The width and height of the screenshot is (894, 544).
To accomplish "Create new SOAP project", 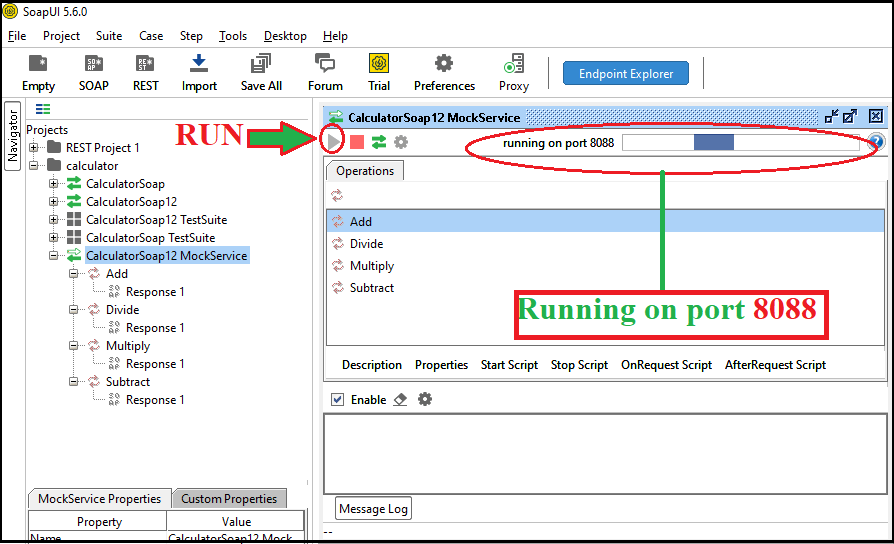I will [x=94, y=73].
